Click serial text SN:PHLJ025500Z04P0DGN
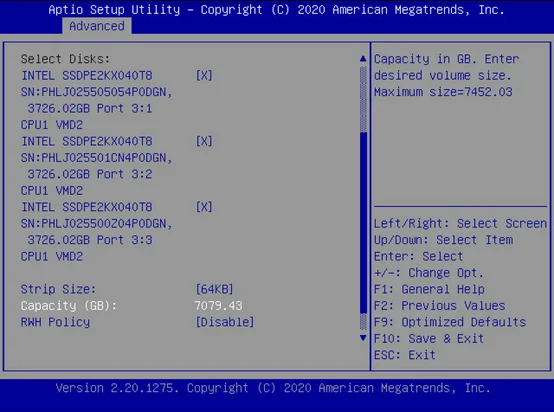 click(96, 224)
